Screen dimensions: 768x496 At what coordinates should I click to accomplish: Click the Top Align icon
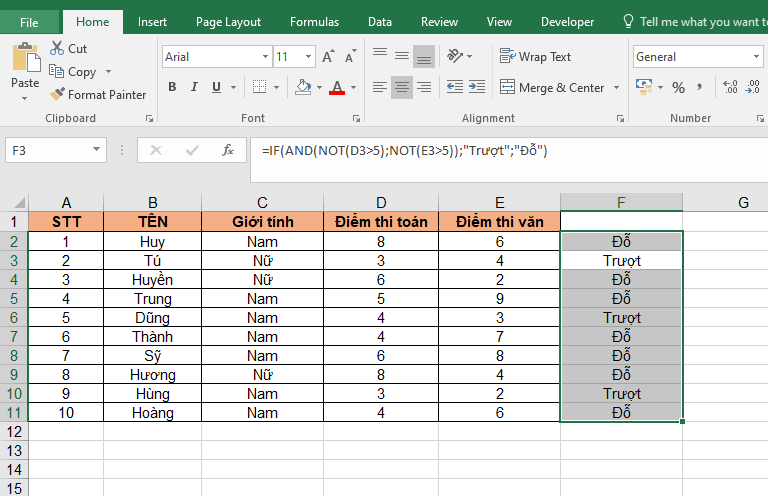click(x=380, y=57)
